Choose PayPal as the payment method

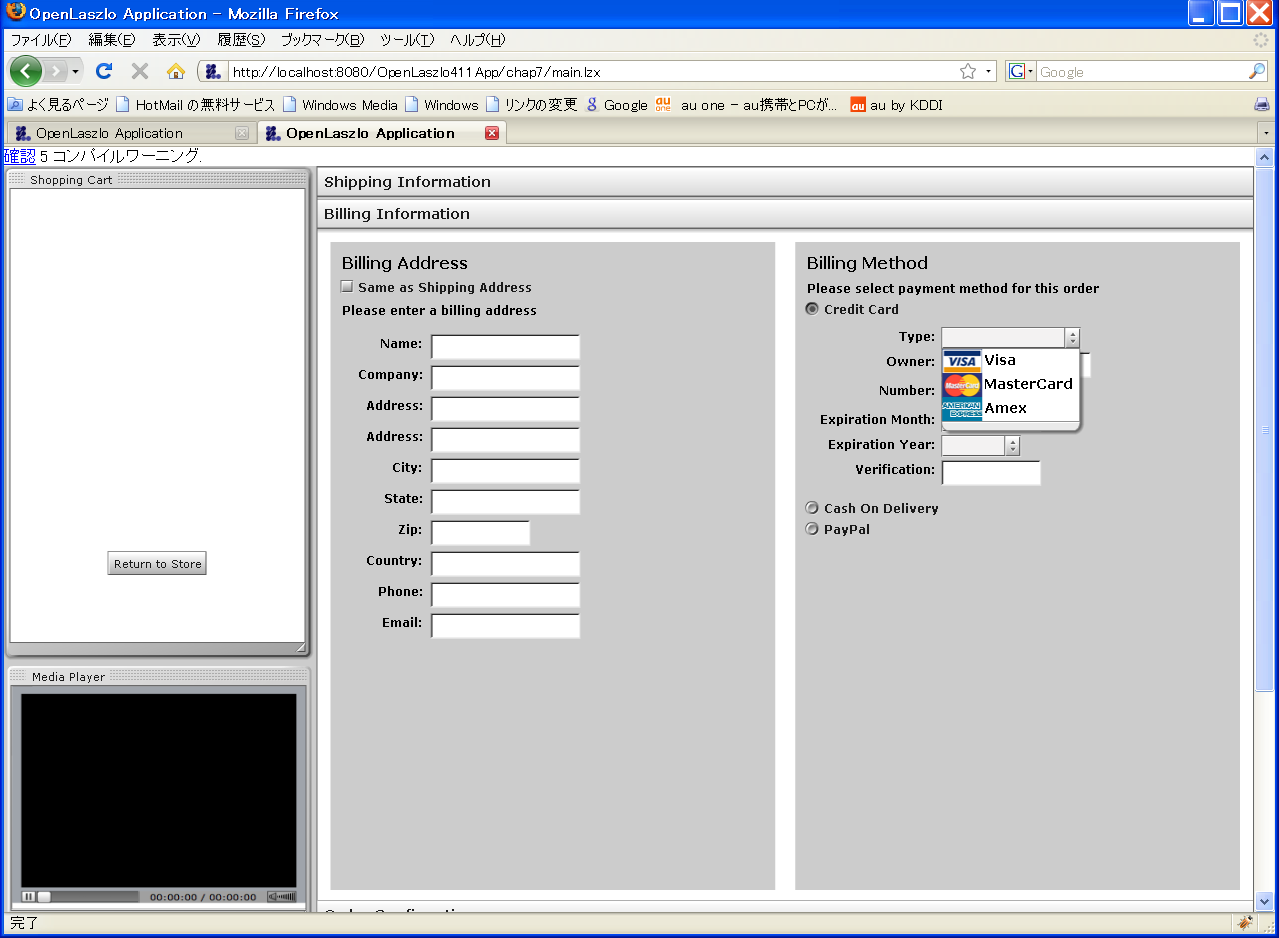(812, 529)
